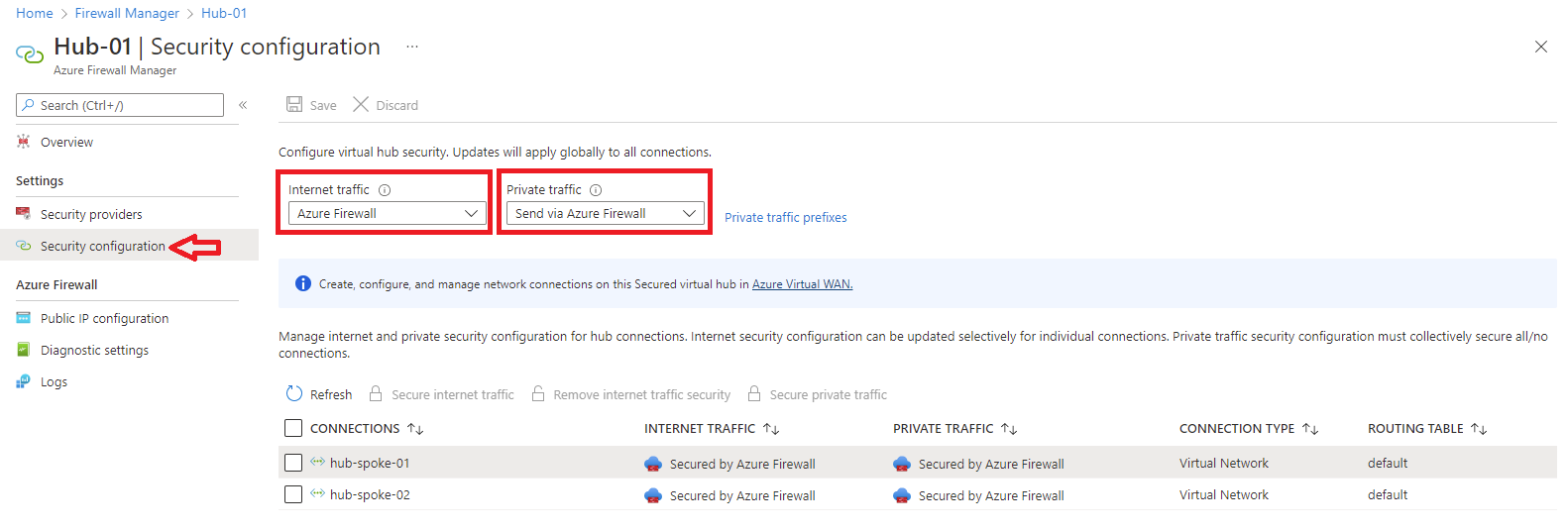The width and height of the screenshot is (1568, 532).
Task: Select Public IP configuration menu item
Action: pyautogui.click(x=104, y=318)
